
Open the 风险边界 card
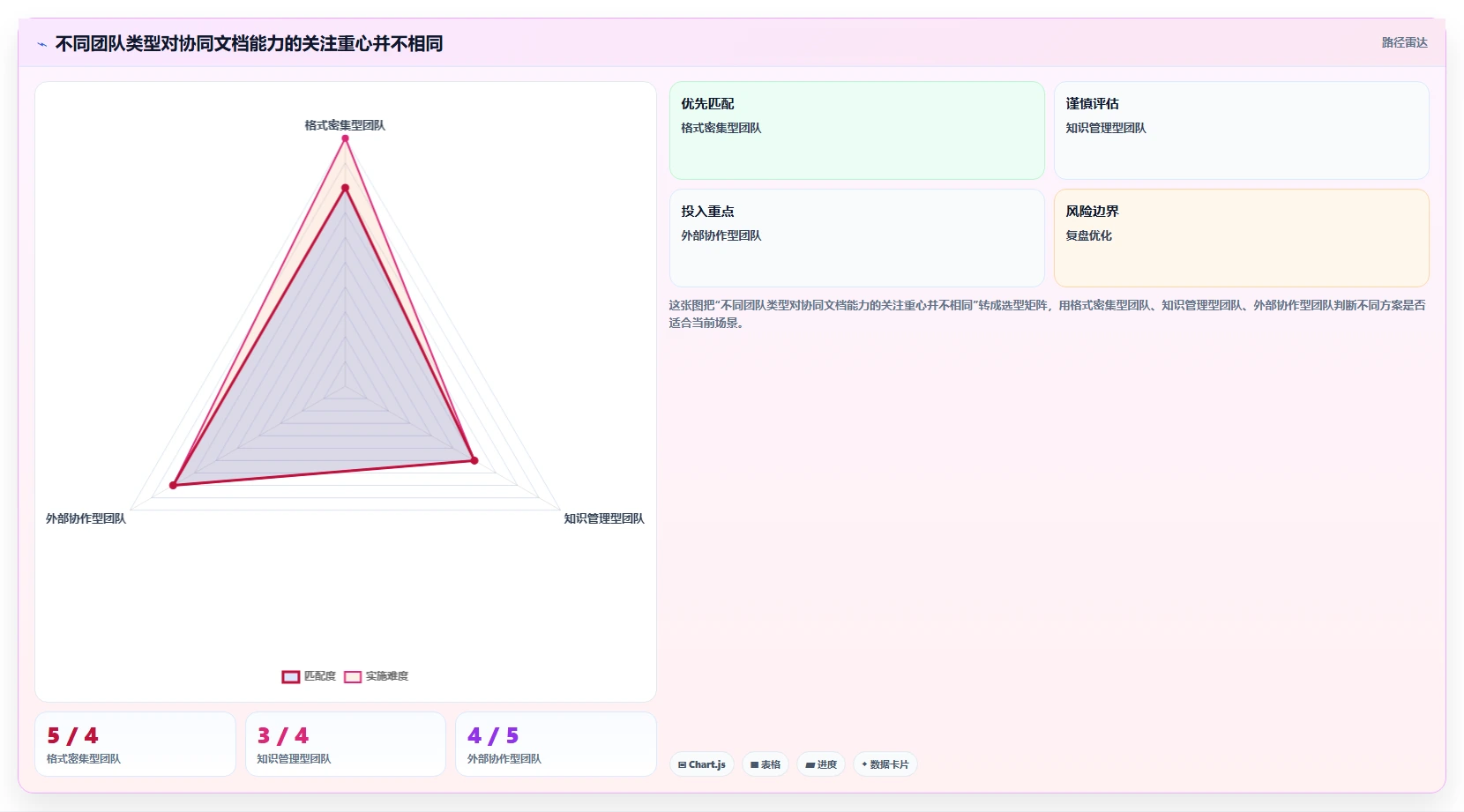click(x=1242, y=238)
